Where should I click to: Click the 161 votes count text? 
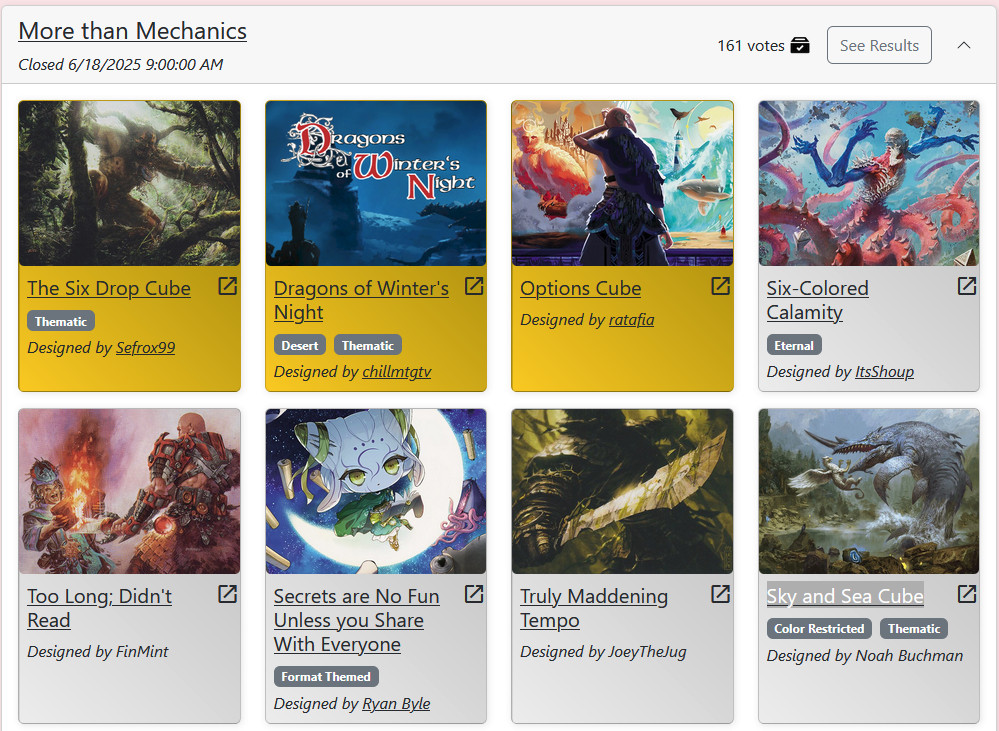click(x=751, y=46)
